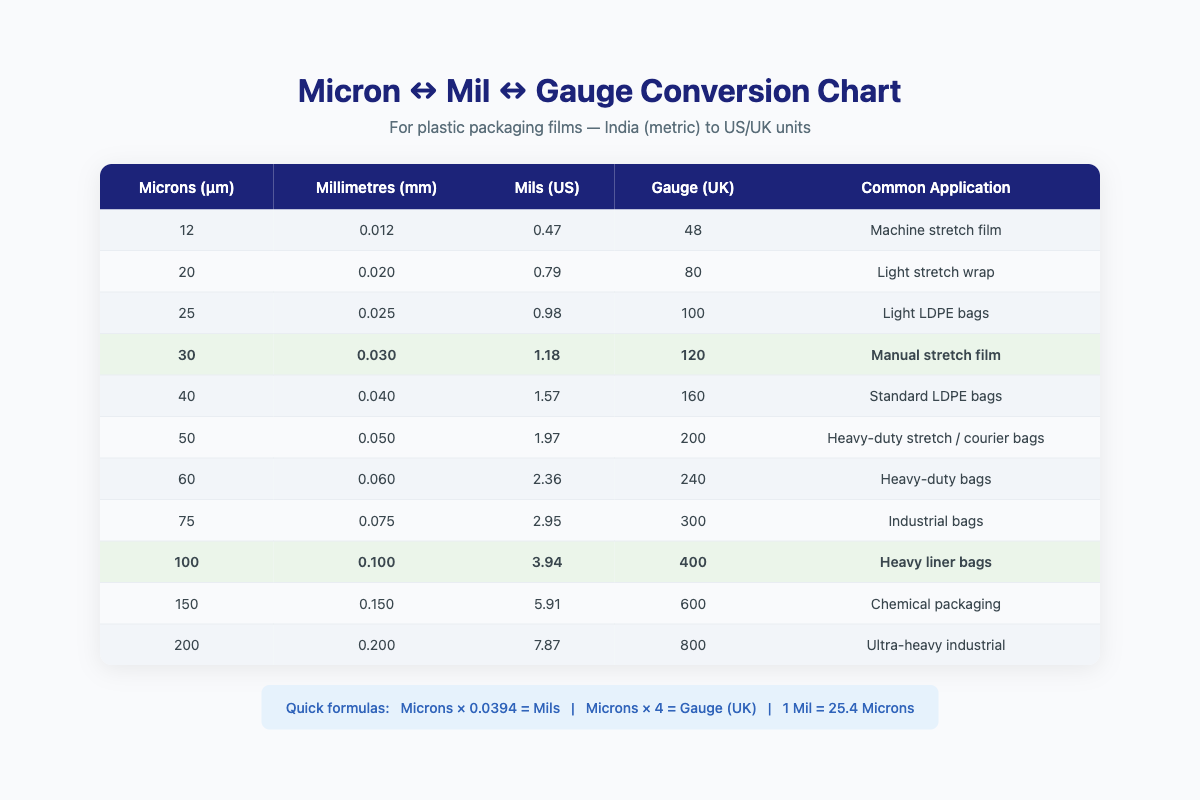This screenshot has width=1200, height=800.
Task: Click the 25 microns cell
Action: click(187, 313)
